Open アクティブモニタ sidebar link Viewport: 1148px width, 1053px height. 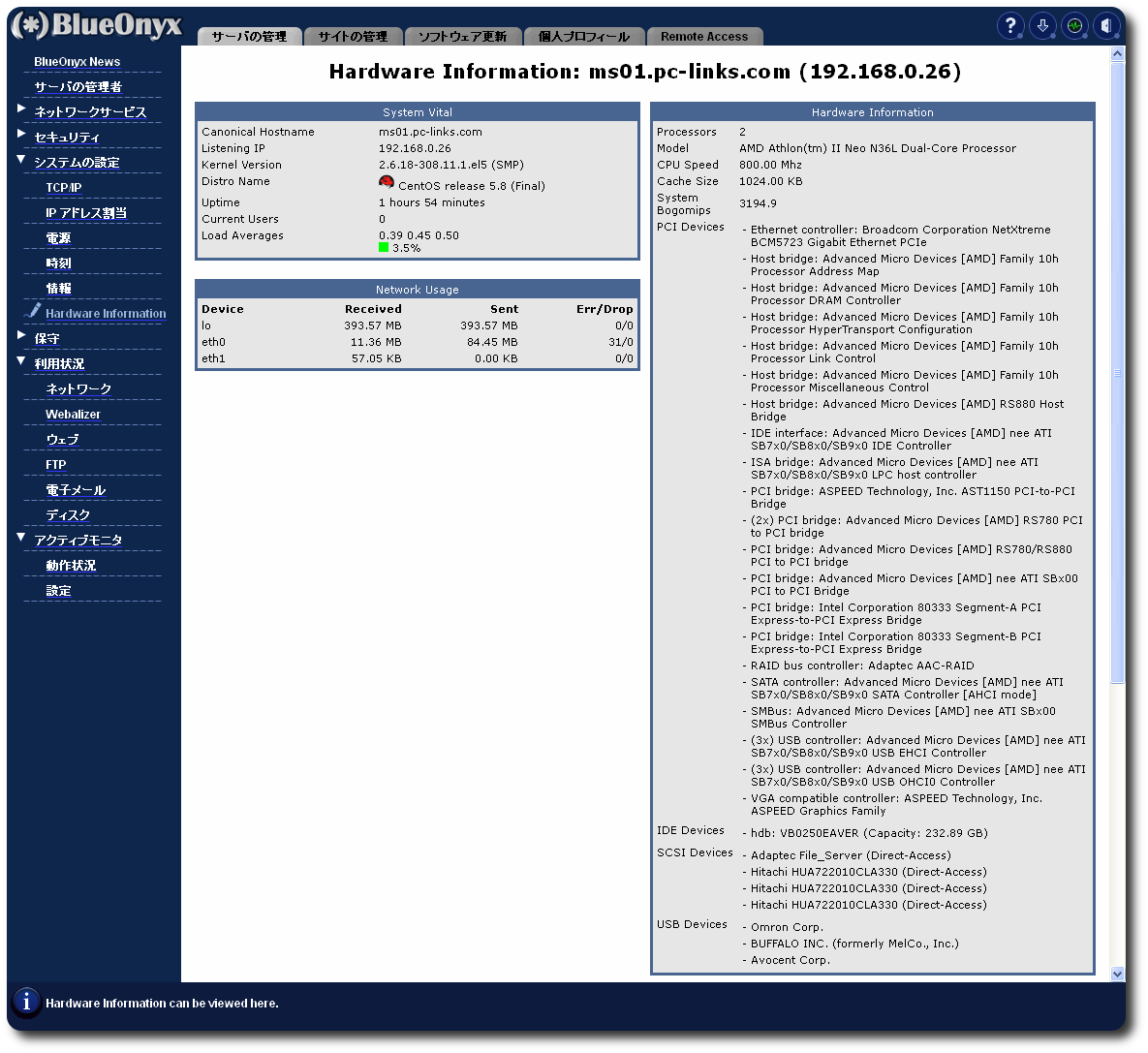pos(78,541)
